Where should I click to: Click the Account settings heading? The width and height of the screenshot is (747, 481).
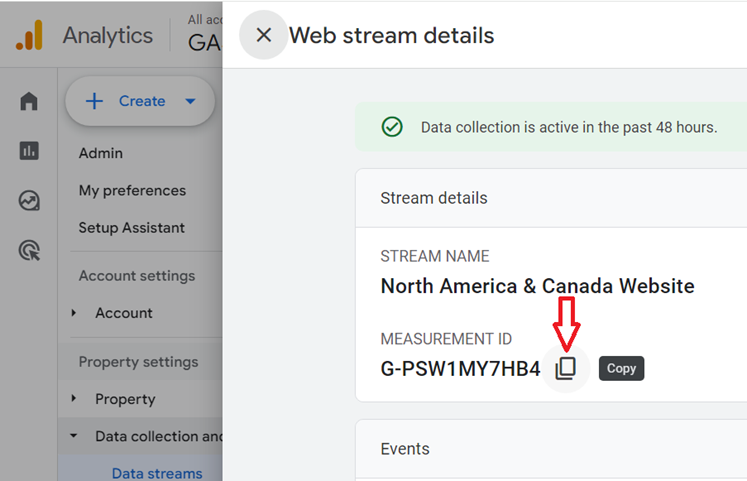click(137, 276)
